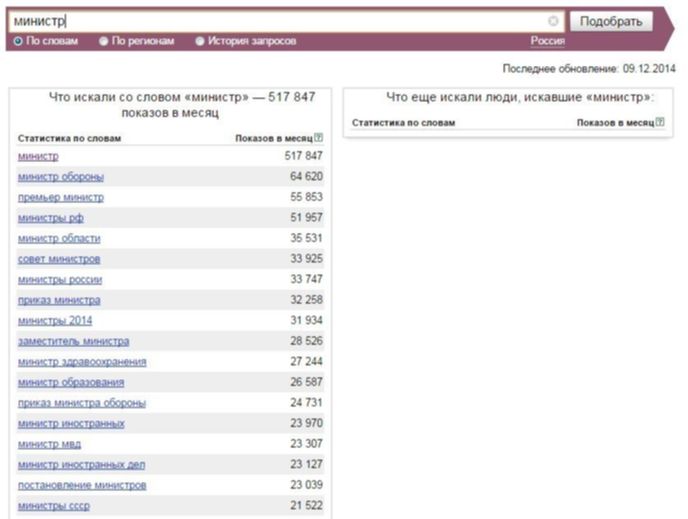Image resolution: width=688 pixels, height=519 pixels.
Task: Click the value '64 620'
Action: (x=306, y=176)
